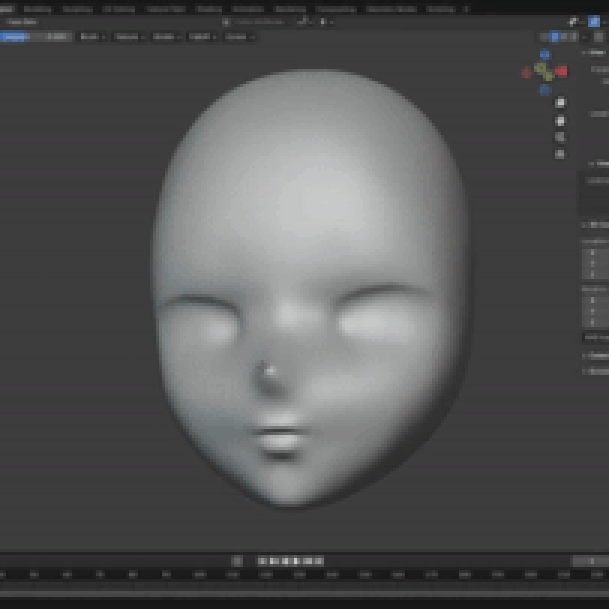Switch to the Geometry Nodes workspace tab
The height and width of the screenshot is (609, 609).
(x=391, y=9)
